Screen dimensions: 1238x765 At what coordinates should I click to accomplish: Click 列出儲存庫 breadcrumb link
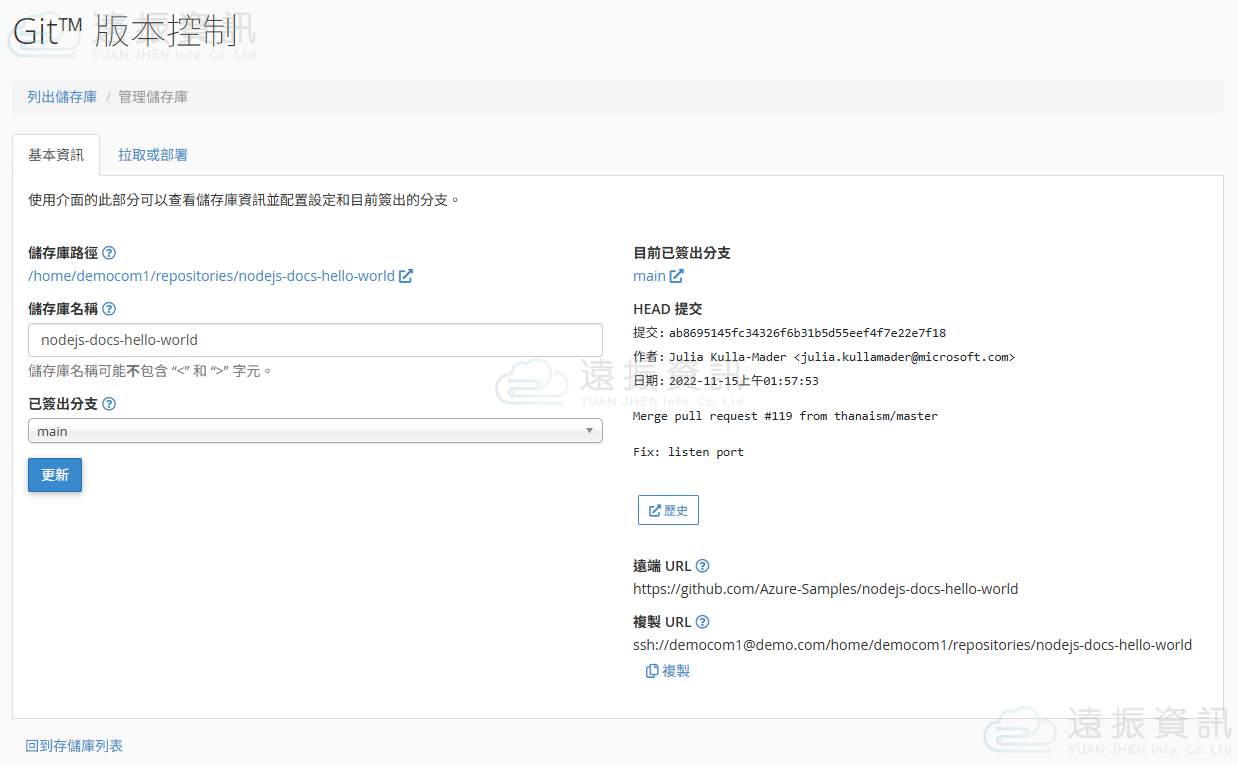pos(62,97)
